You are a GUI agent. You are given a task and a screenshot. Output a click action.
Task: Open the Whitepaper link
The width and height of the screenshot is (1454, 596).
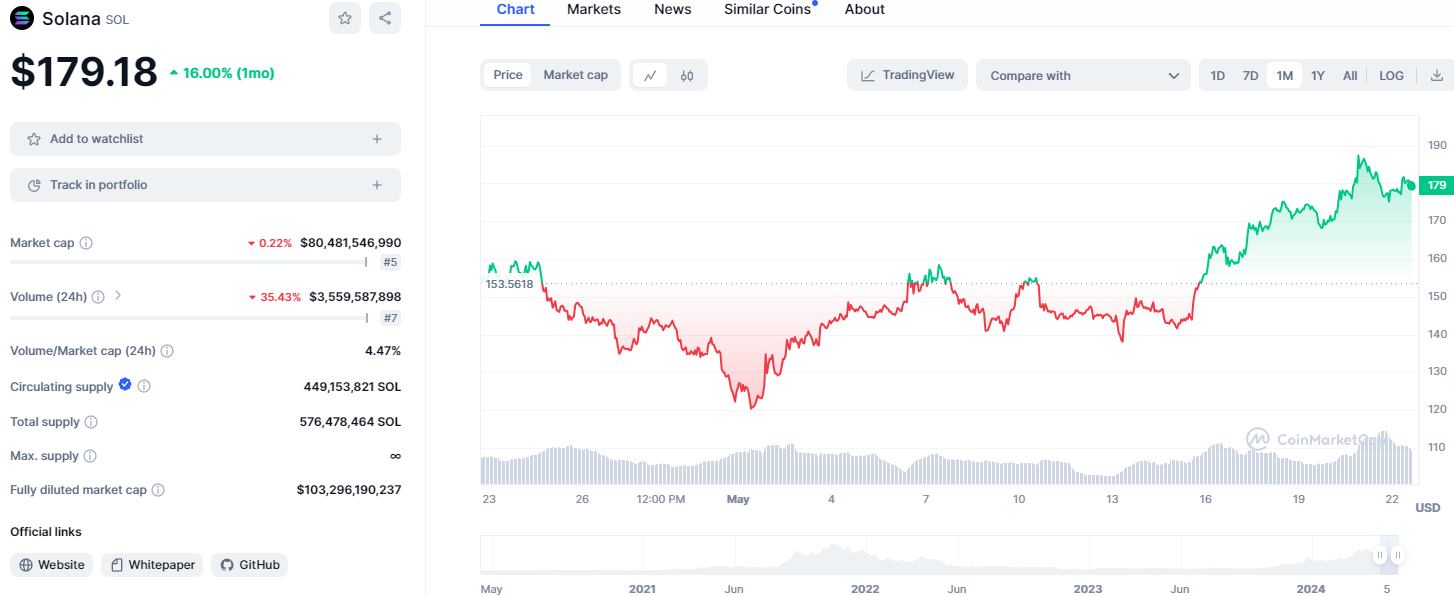152,565
